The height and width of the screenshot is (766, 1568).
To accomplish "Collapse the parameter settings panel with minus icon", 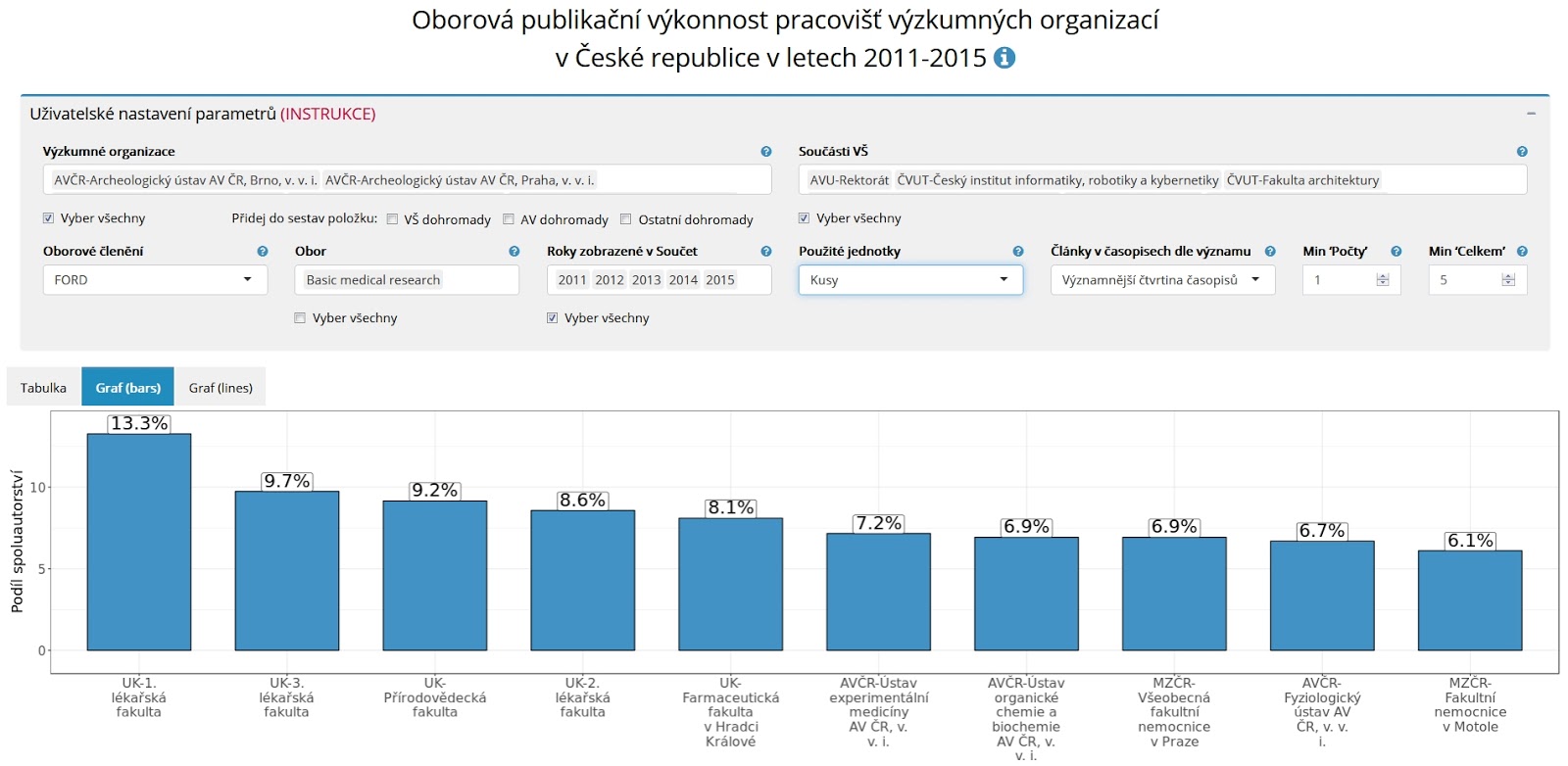I will coord(1531,114).
